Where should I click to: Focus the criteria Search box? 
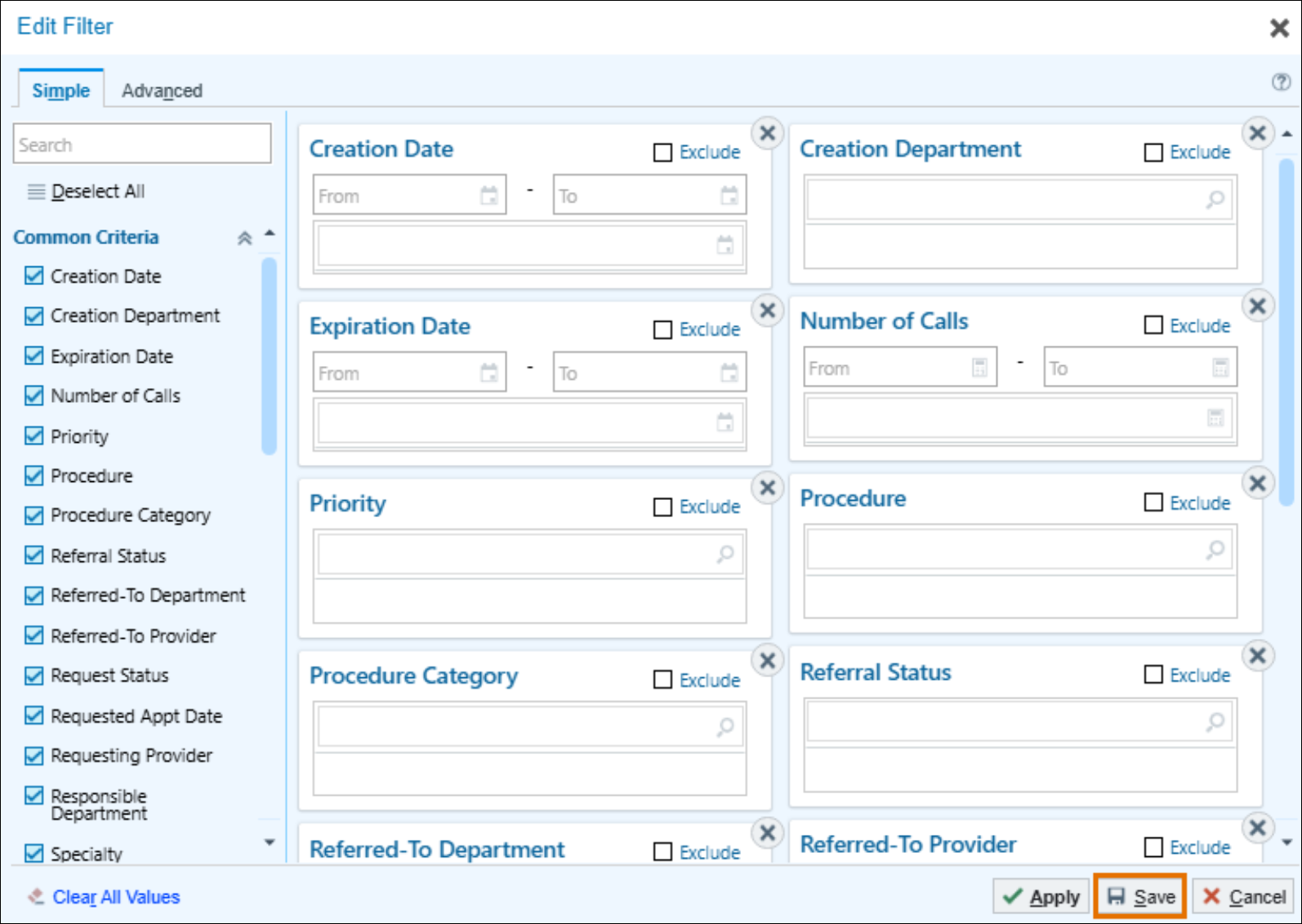pyautogui.click(x=142, y=145)
